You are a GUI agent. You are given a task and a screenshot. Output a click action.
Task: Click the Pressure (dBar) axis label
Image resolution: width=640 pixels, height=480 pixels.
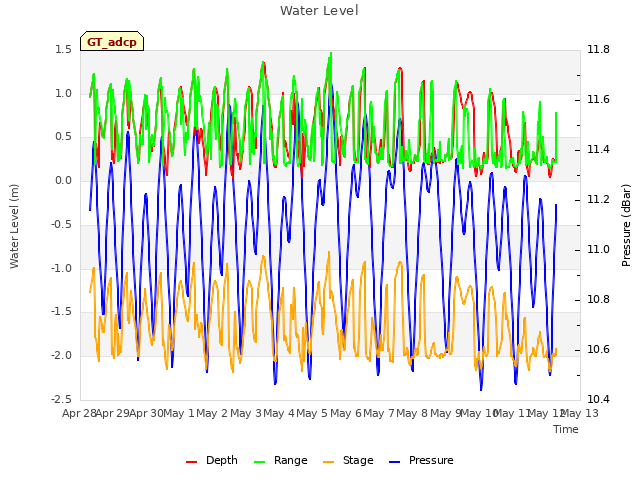pos(626,225)
